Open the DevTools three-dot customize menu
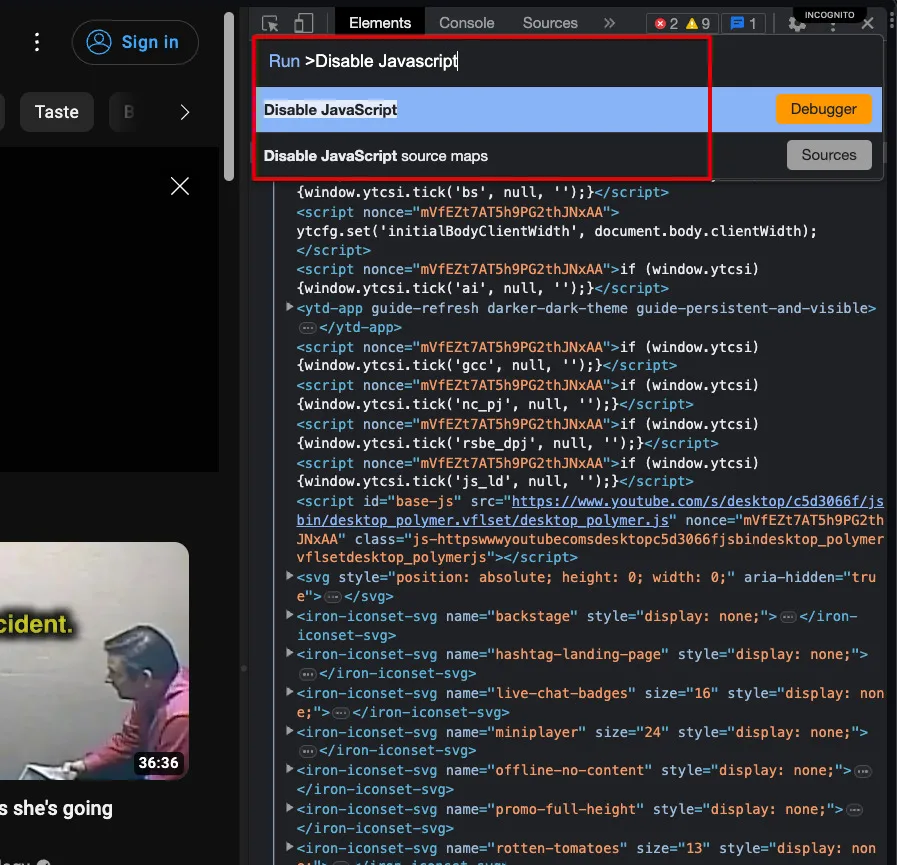 pos(833,26)
